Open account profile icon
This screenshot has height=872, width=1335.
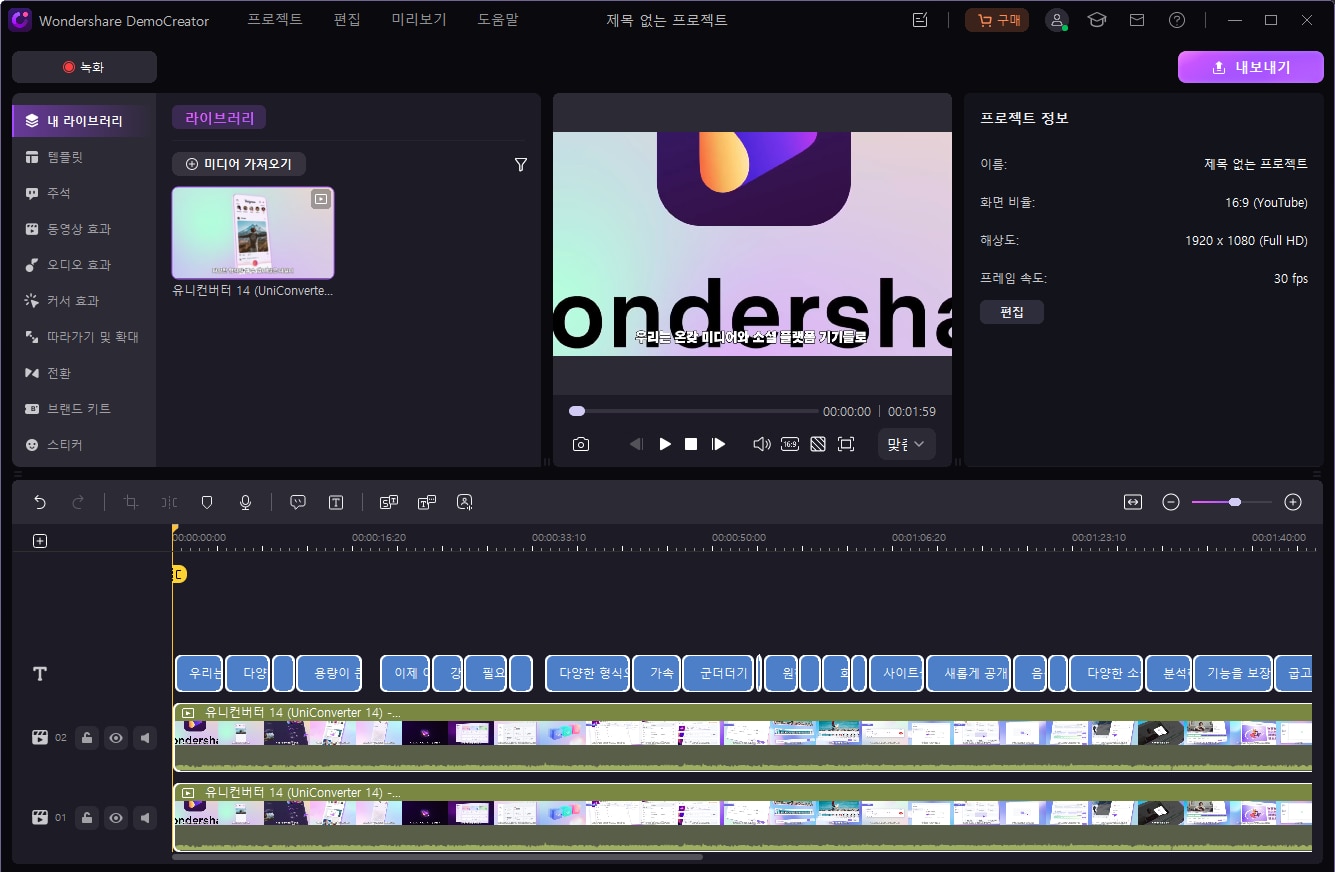click(x=1057, y=20)
